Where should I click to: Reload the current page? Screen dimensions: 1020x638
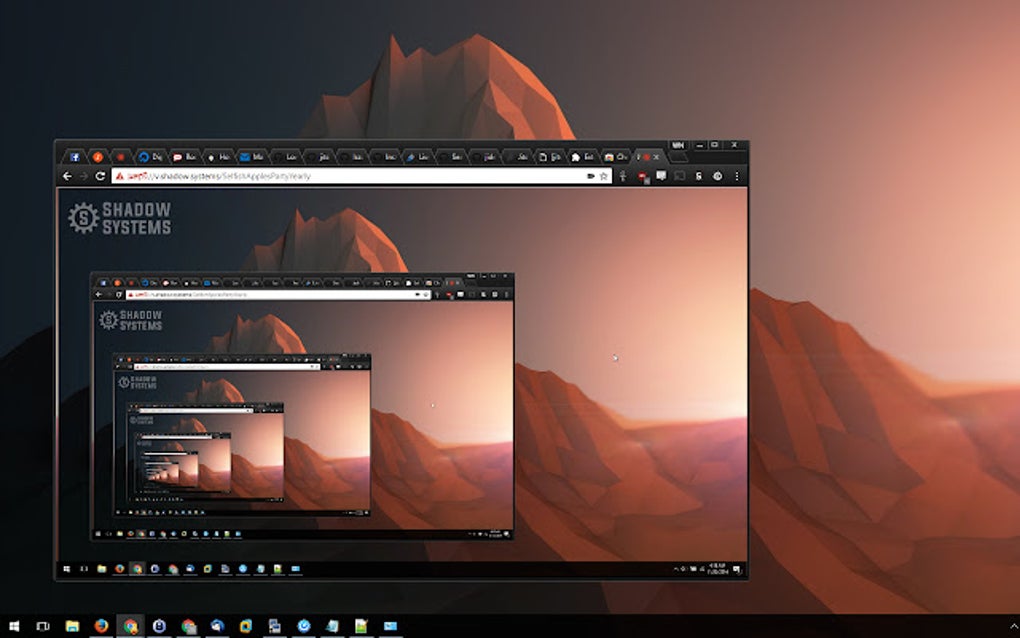tap(100, 176)
